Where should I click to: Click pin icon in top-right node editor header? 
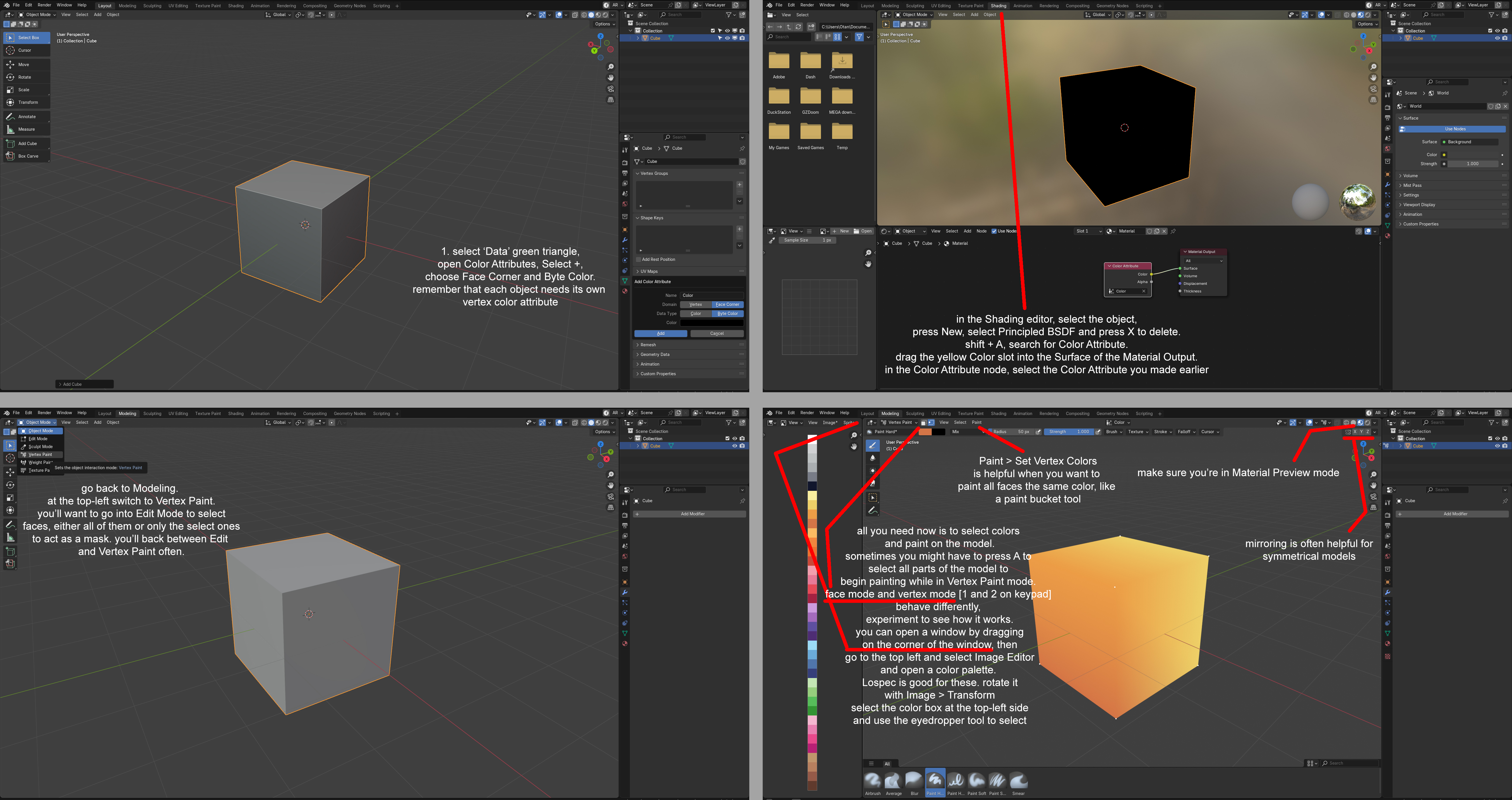(x=1173, y=231)
